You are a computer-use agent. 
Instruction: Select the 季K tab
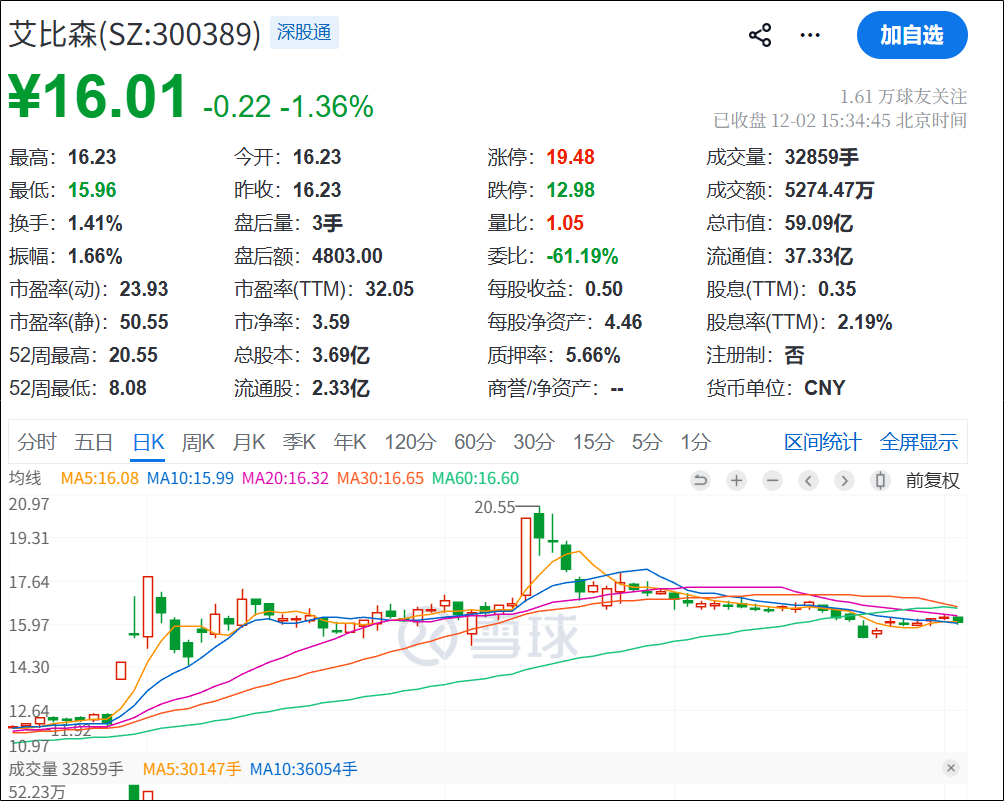299,442
